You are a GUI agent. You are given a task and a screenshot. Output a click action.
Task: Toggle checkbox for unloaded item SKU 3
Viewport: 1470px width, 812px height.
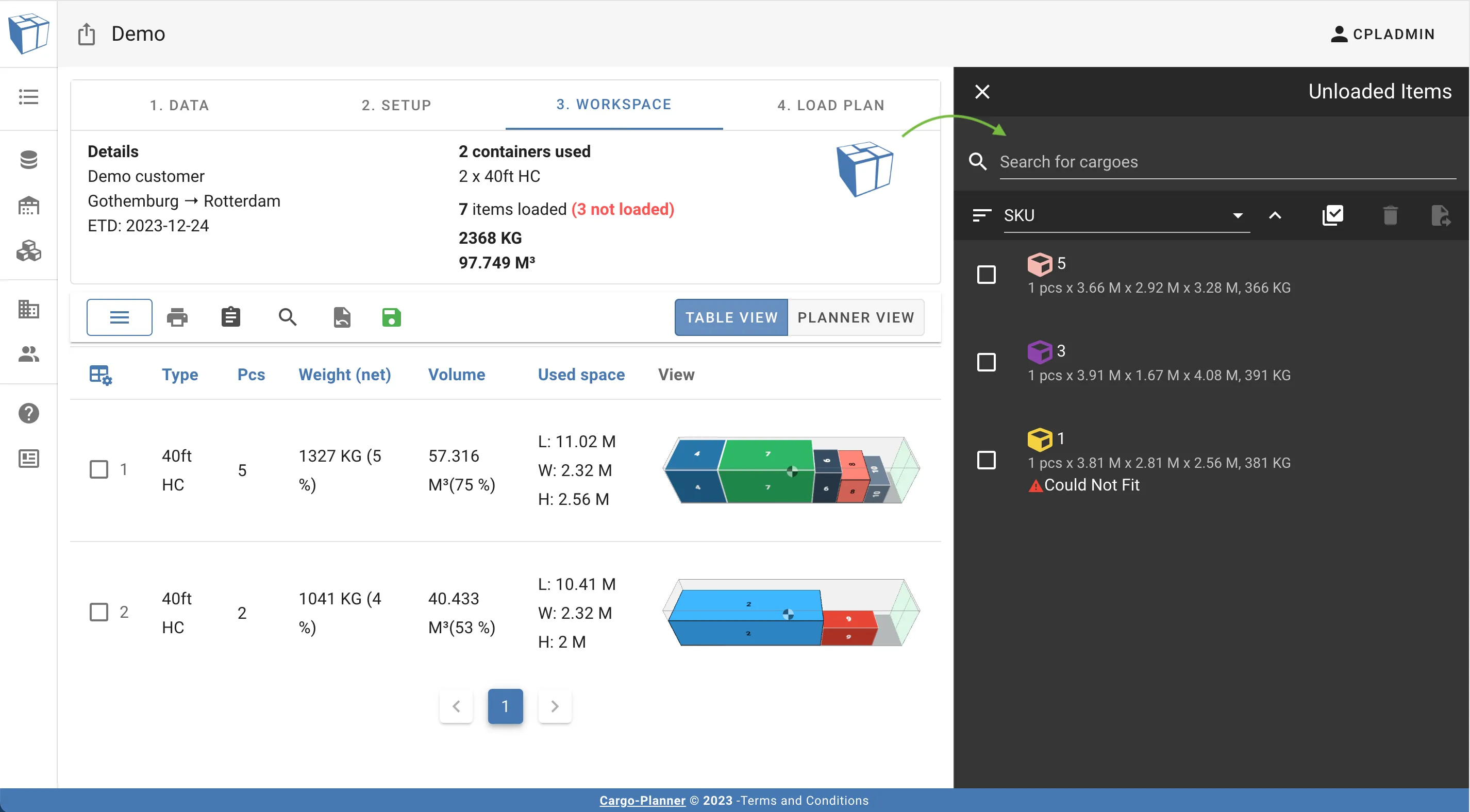(987, 362)
